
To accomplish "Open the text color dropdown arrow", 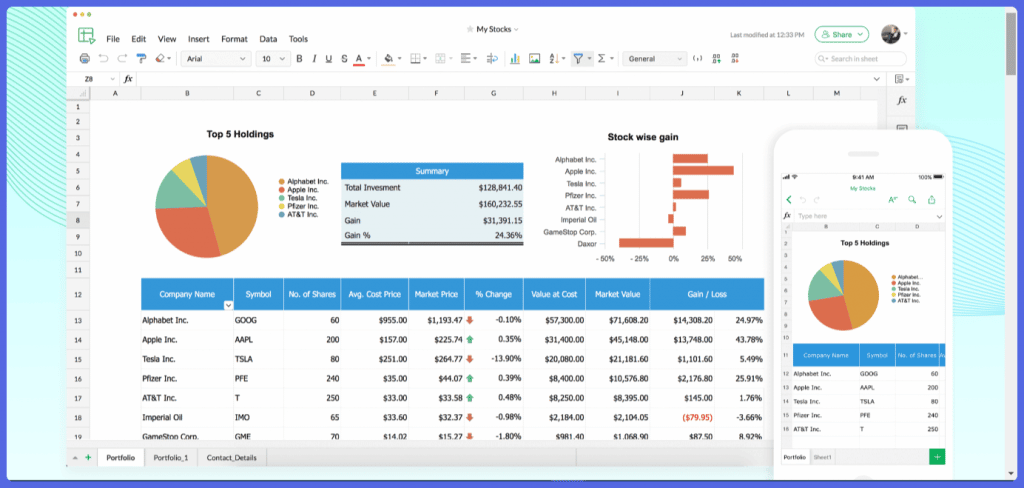I will pos(369,59).
